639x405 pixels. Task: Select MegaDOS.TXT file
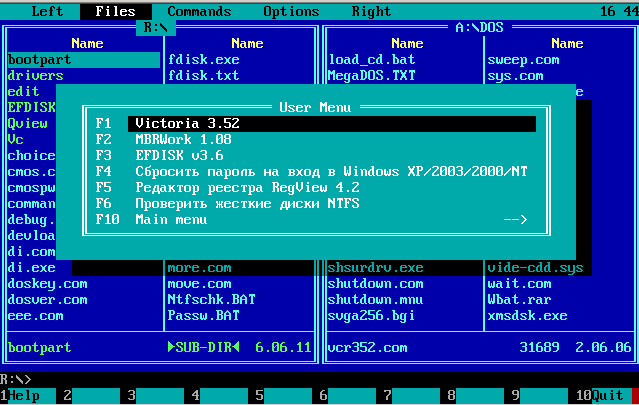371,76
